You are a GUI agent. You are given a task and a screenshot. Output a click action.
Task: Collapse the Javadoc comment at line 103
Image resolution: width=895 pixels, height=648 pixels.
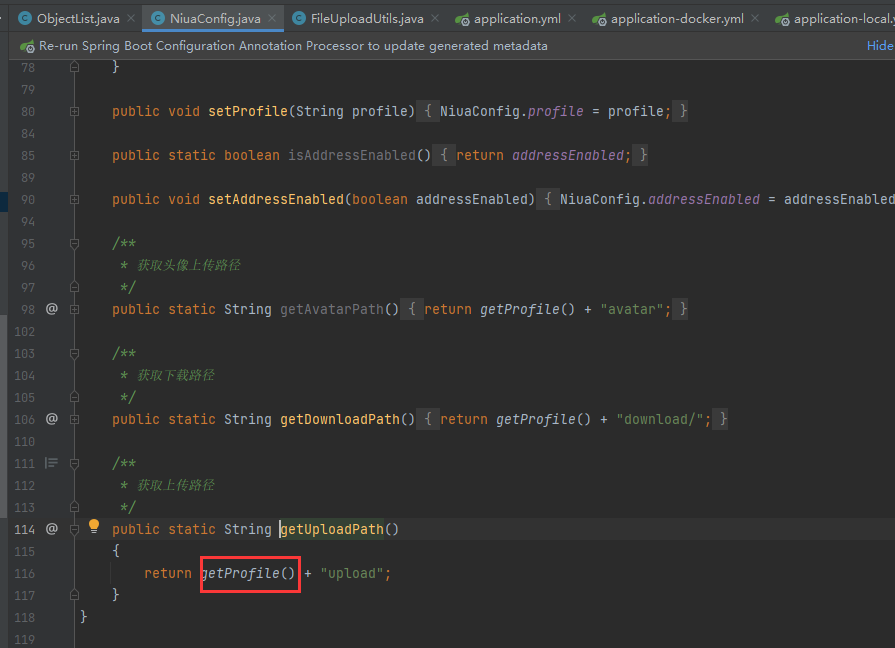tap(74, 354)
